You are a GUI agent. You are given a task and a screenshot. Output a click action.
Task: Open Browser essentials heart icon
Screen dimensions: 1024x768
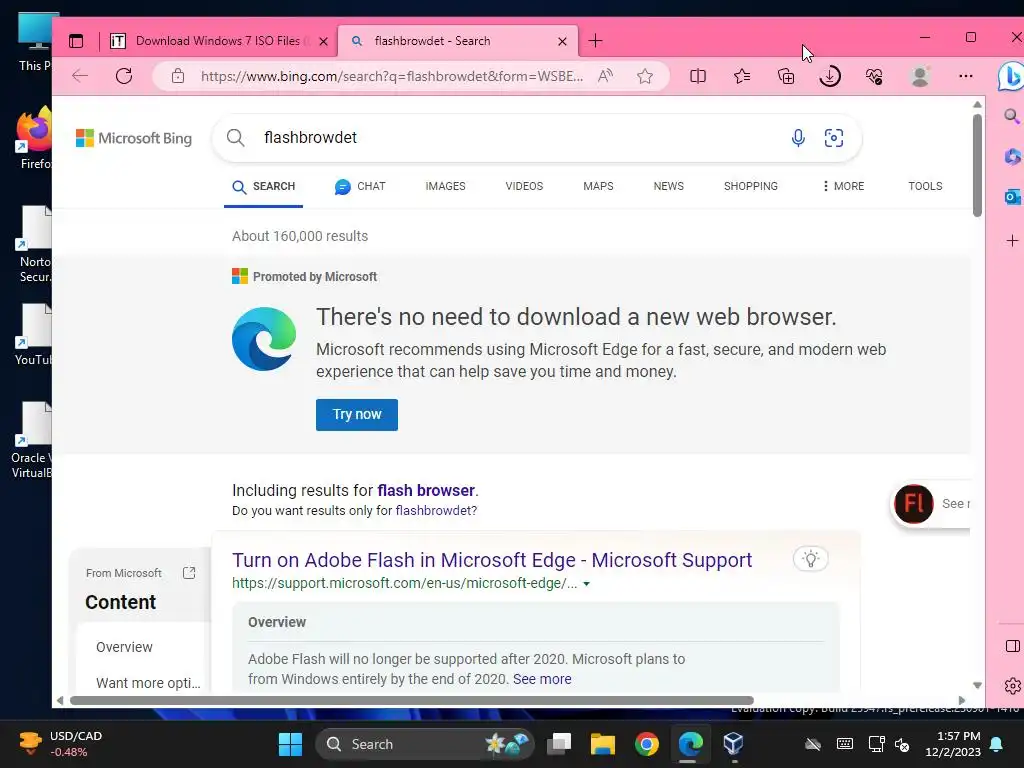(874, 76)
